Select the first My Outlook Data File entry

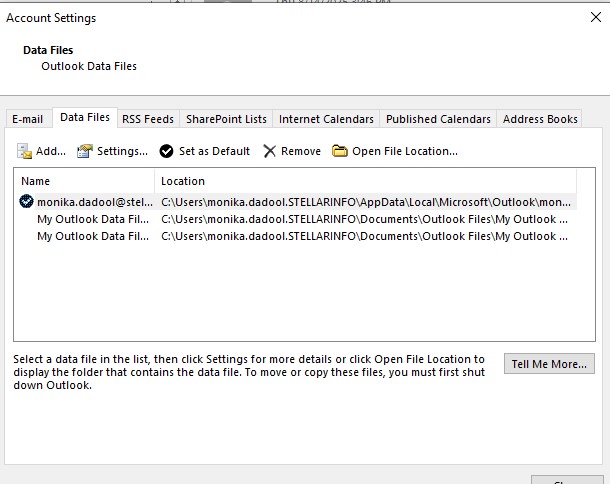95,219
